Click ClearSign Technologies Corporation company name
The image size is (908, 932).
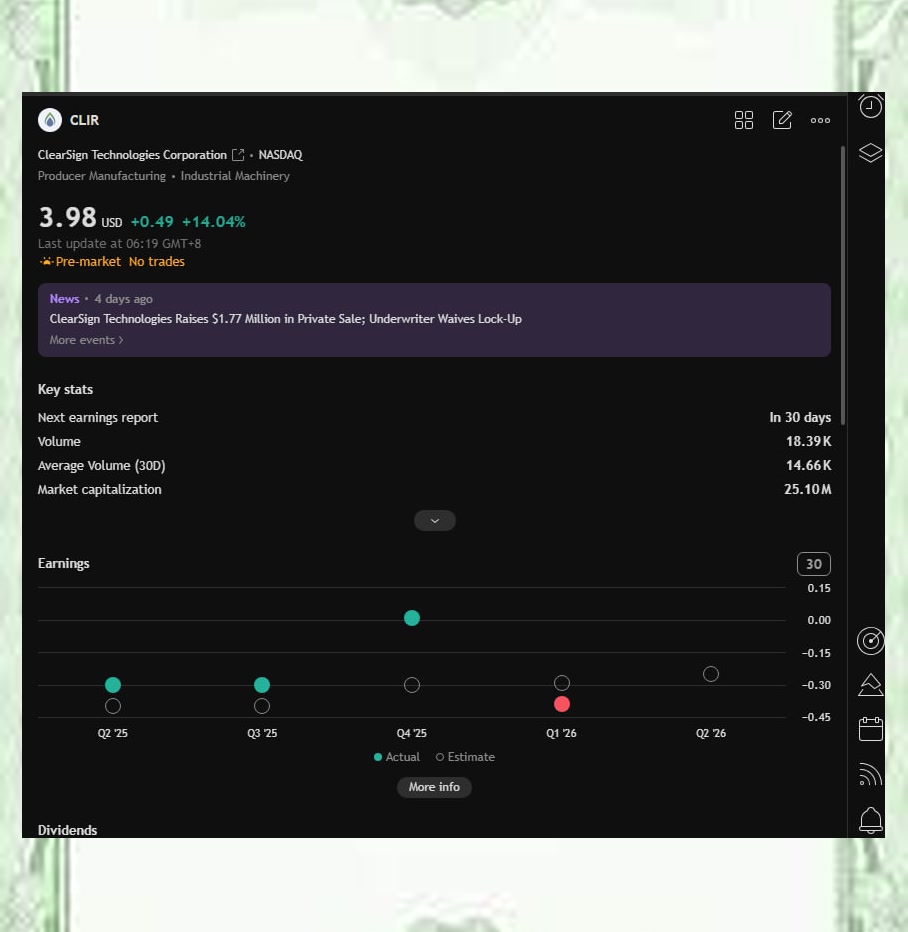point(133,155)
